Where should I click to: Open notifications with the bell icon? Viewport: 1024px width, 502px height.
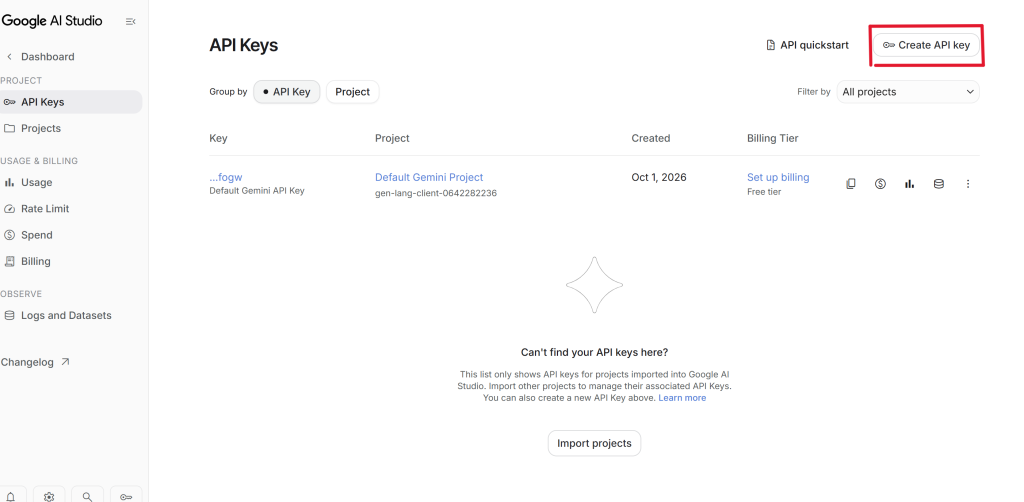coord(11,496)
